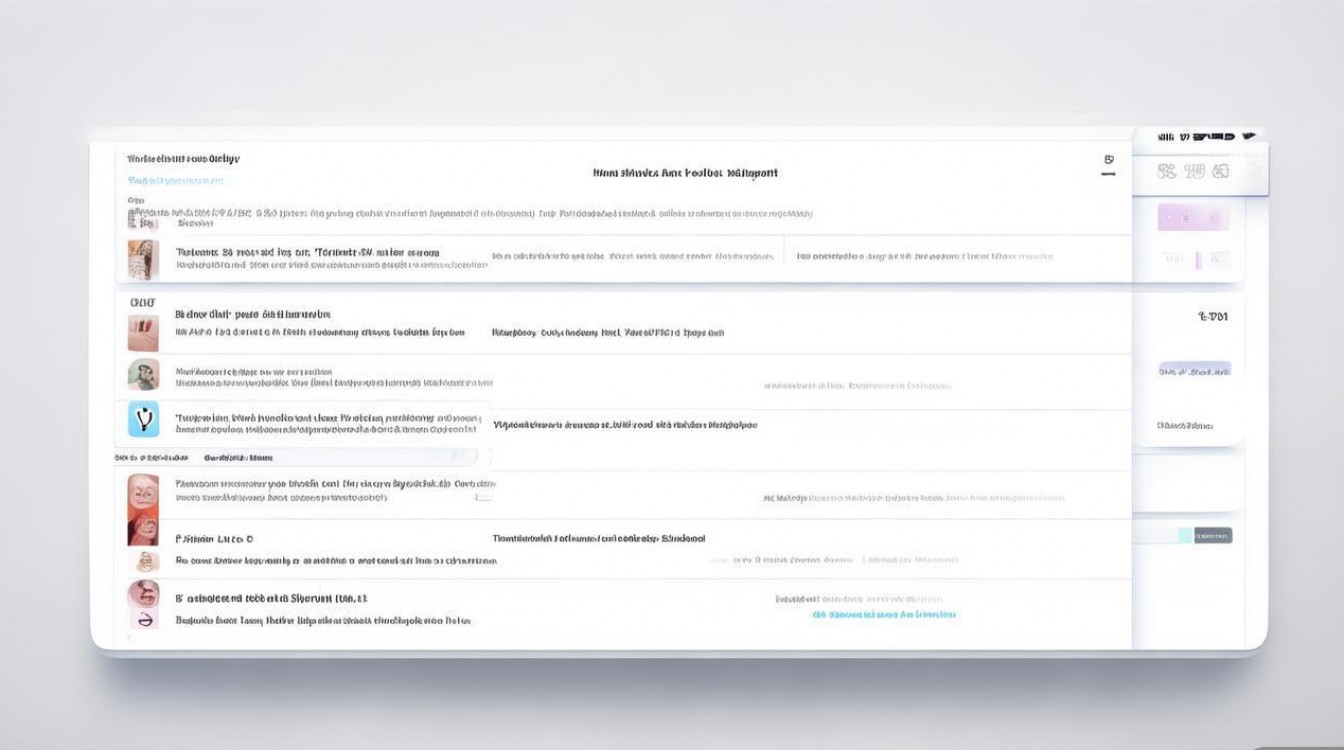Click the blue stethoscope app icon

(x=143, y=418)
